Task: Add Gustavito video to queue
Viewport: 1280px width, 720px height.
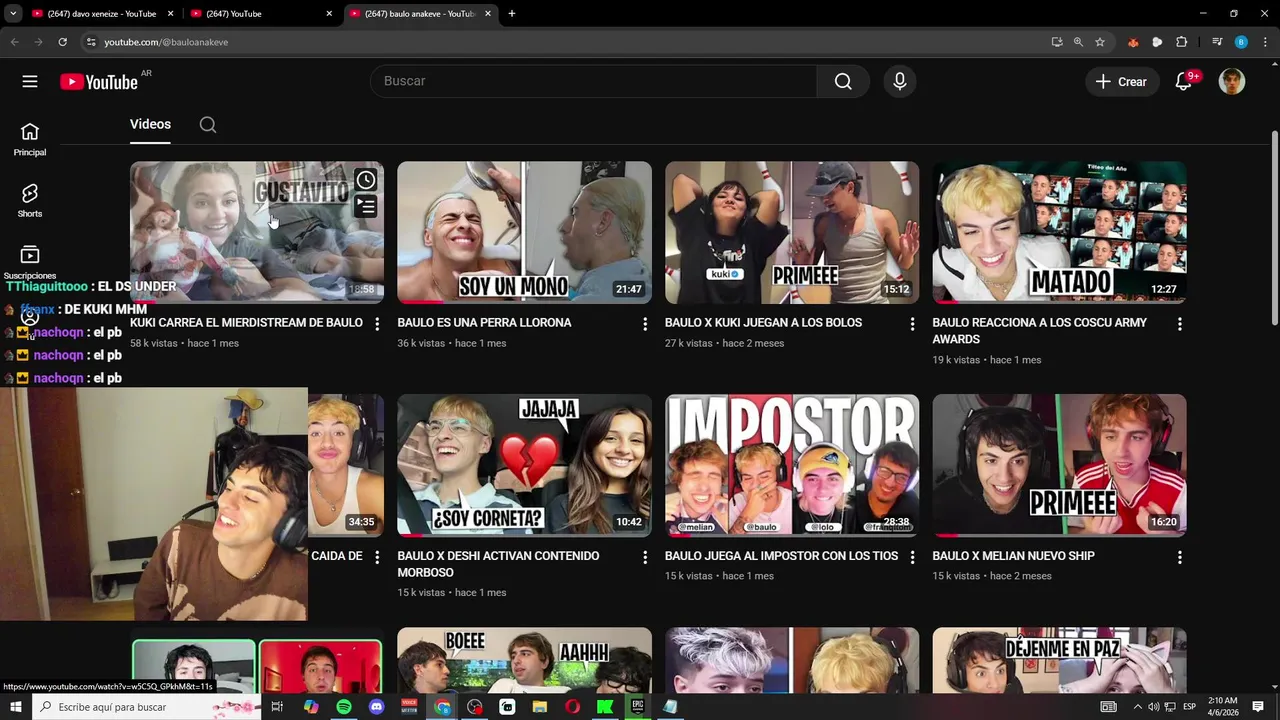Action: pos(366,206)
